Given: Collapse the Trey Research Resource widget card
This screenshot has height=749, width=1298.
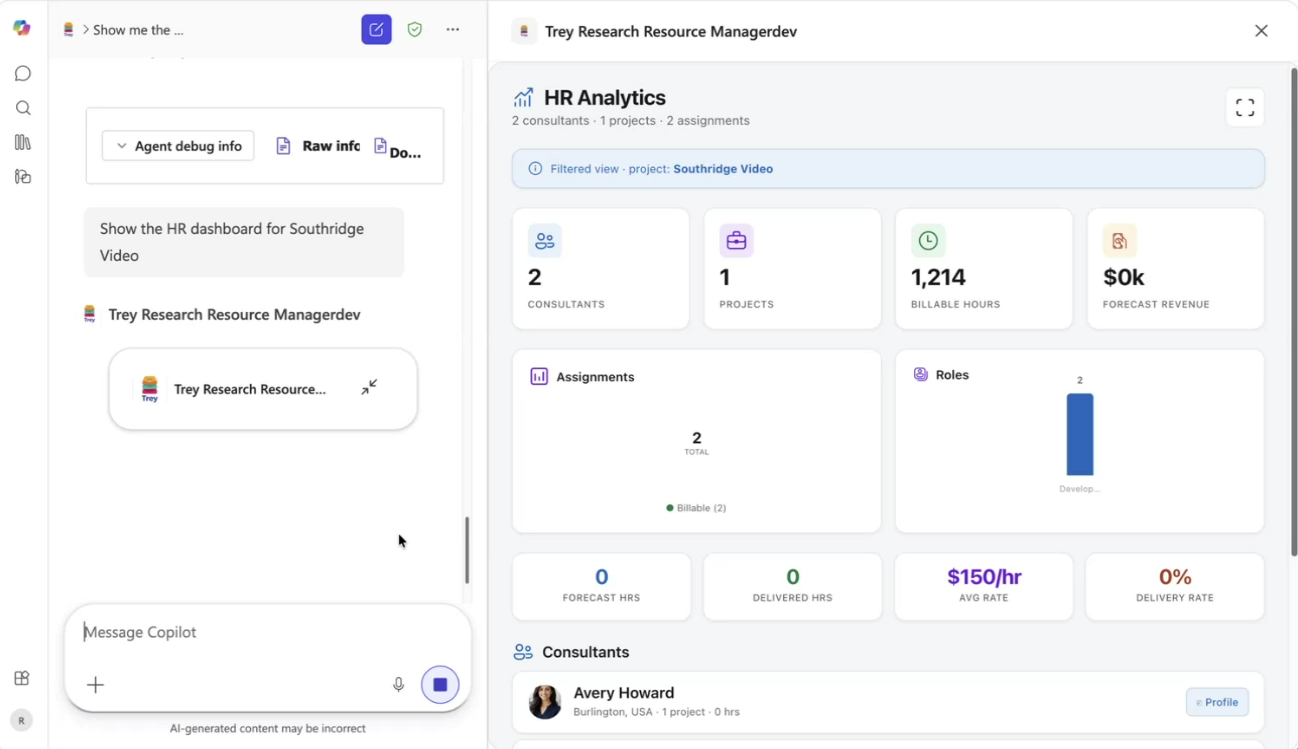Looking at the screenshot, I should (x=369, y=387).
